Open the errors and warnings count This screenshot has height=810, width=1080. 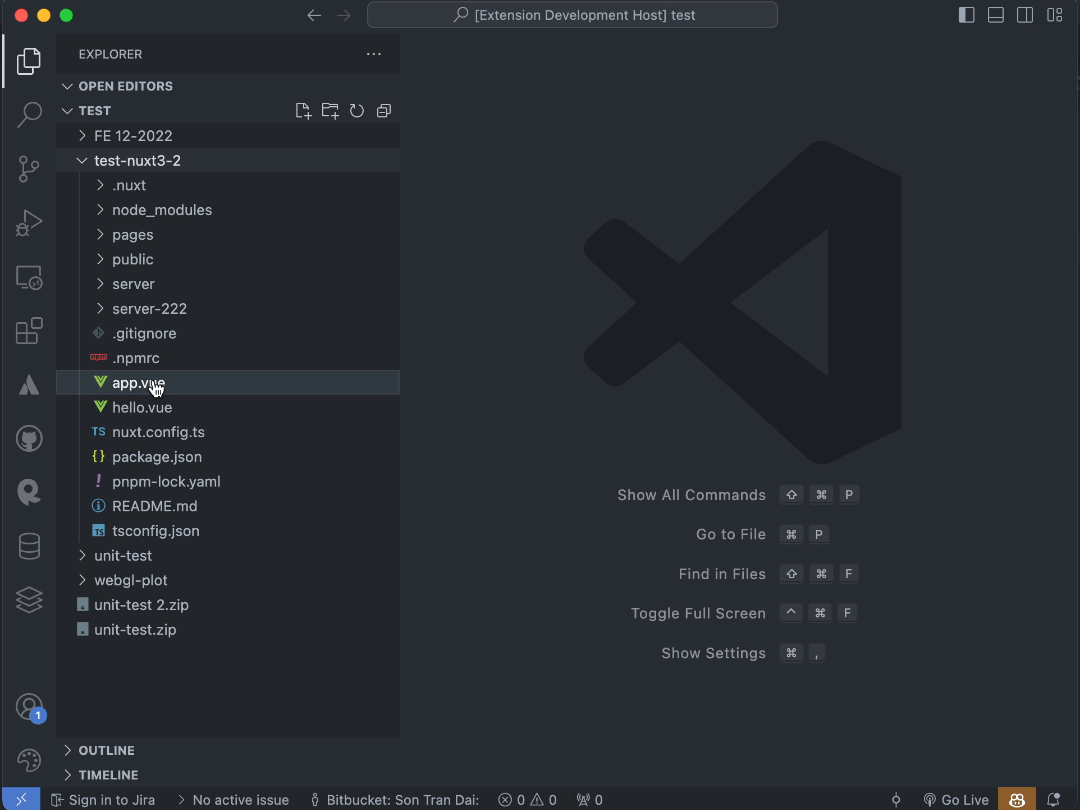(x=528, y=800)
